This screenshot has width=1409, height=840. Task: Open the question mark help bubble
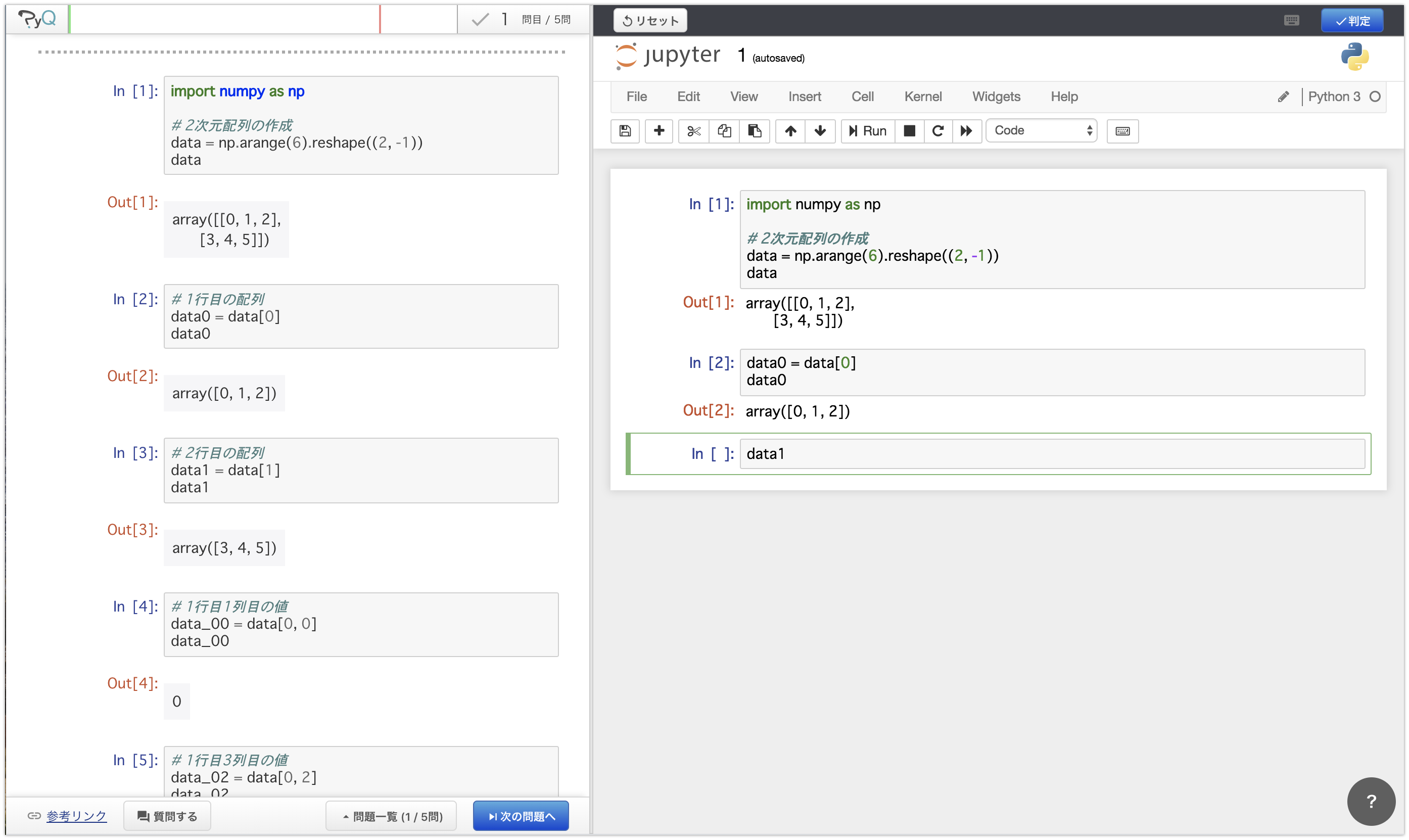(x=1371, y=802)
